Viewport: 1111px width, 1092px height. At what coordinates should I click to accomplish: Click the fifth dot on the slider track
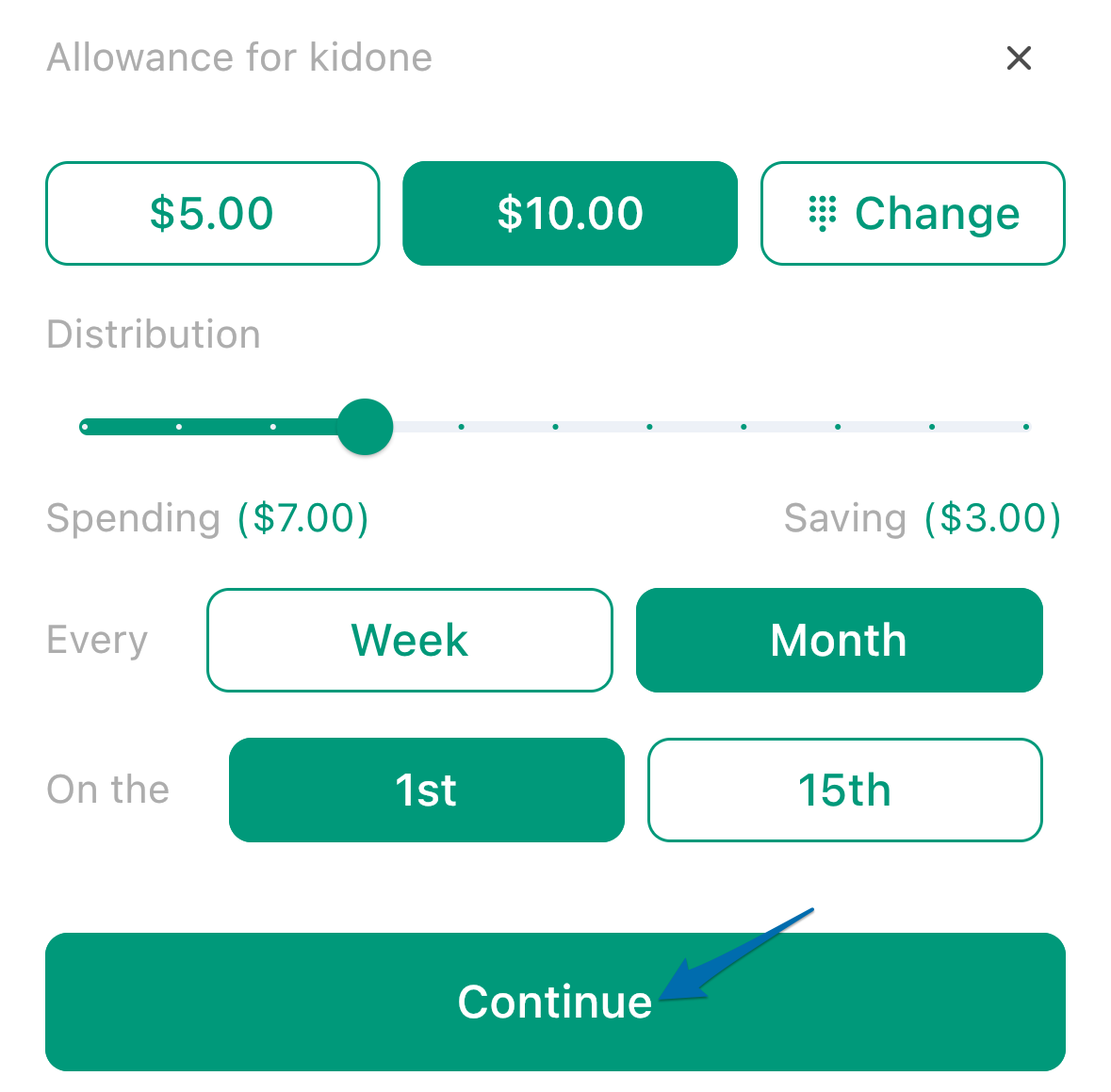tap(461, 427)
